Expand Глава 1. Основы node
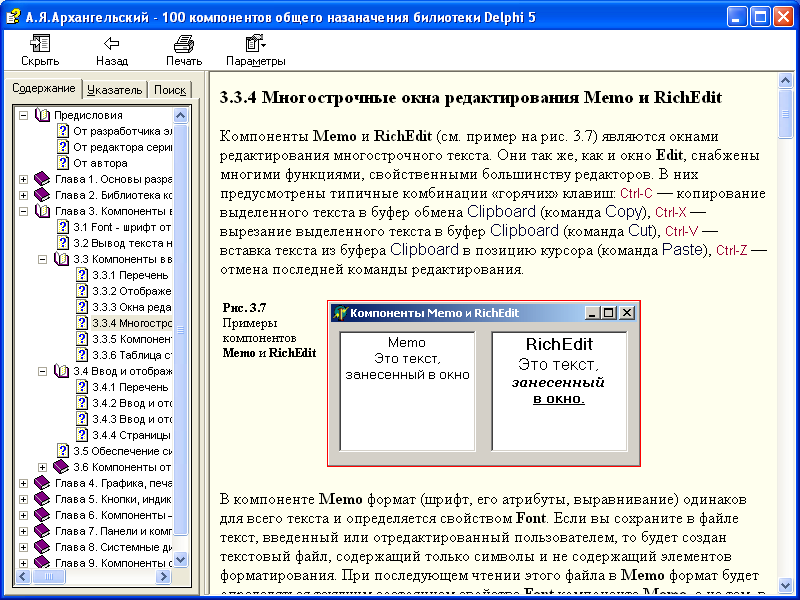Screen dimensions: 800x600 [23, 179]
